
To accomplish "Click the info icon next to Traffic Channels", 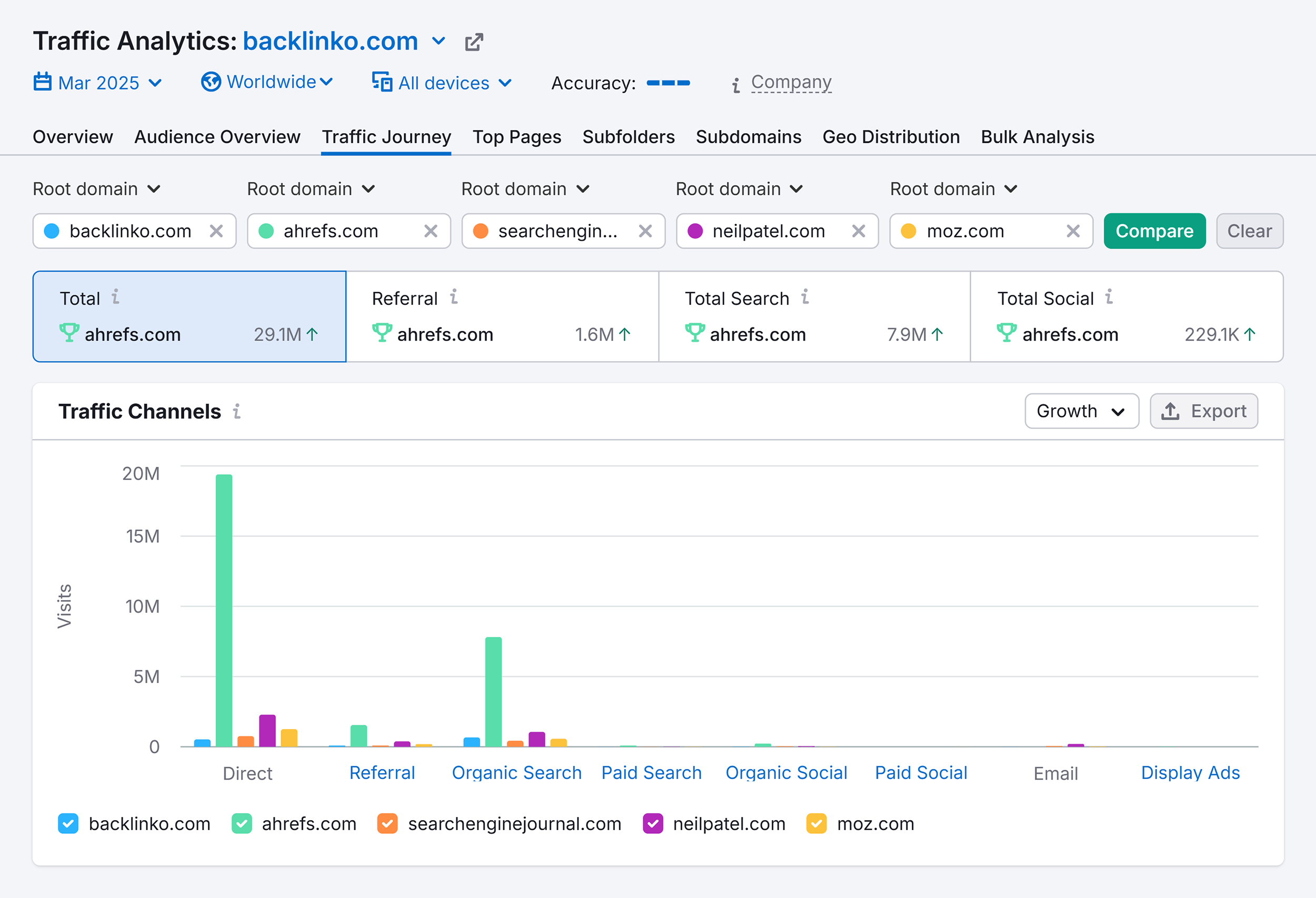I will coord(237,411).
